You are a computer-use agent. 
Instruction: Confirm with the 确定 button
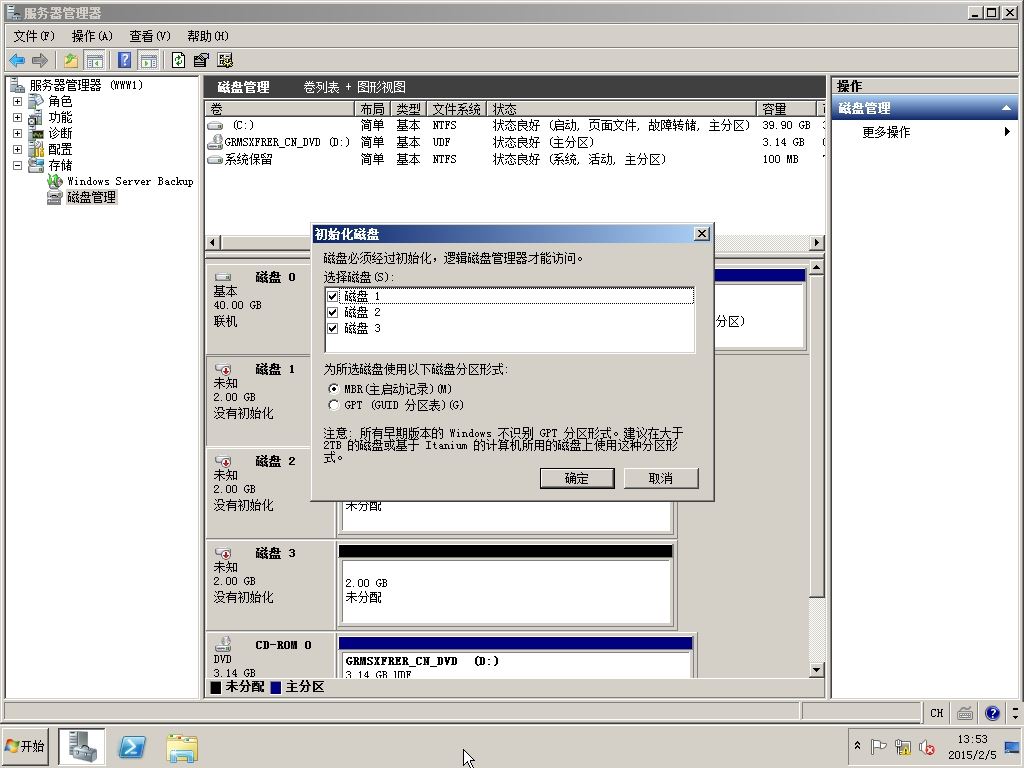(577, 478)
